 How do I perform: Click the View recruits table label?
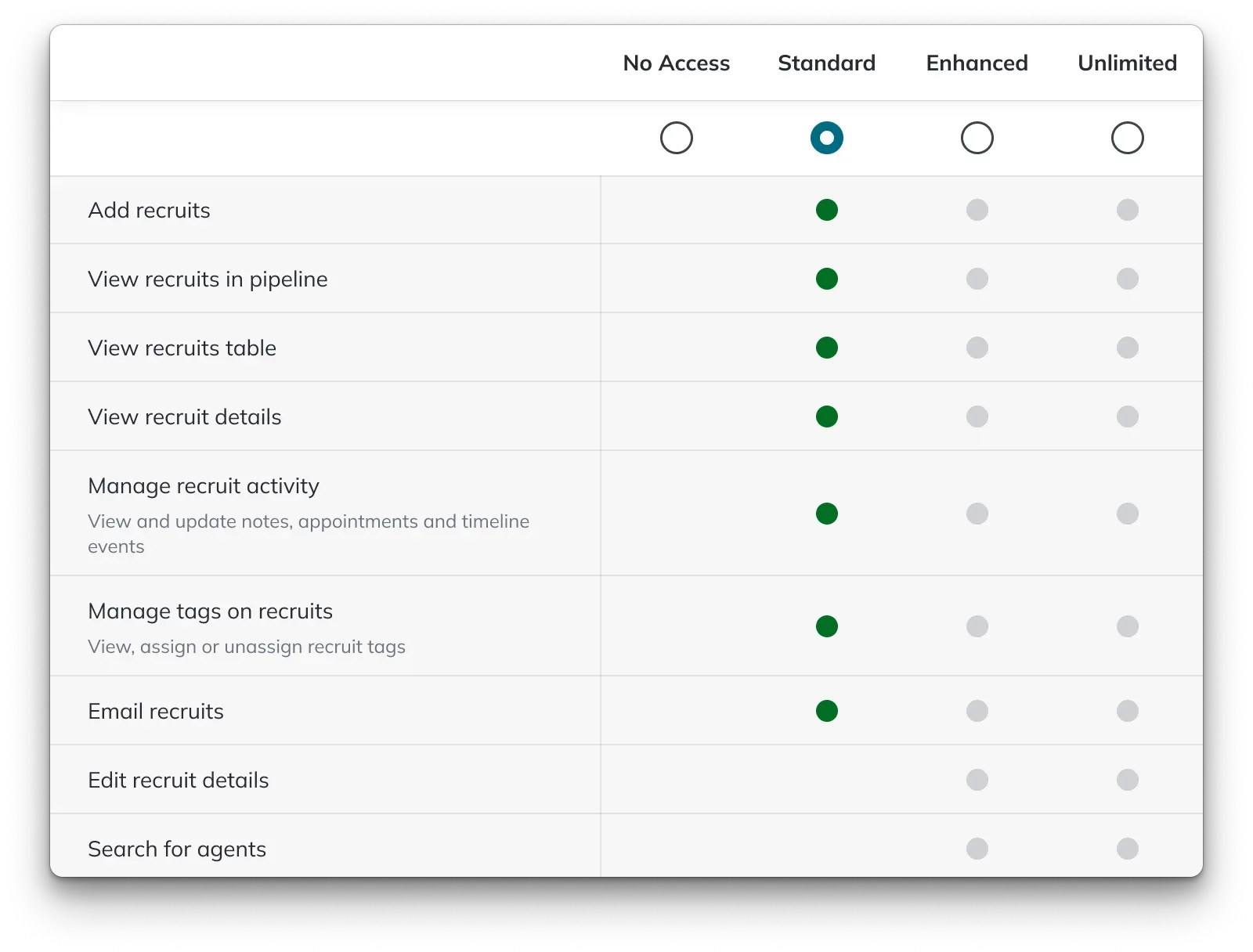182,348
